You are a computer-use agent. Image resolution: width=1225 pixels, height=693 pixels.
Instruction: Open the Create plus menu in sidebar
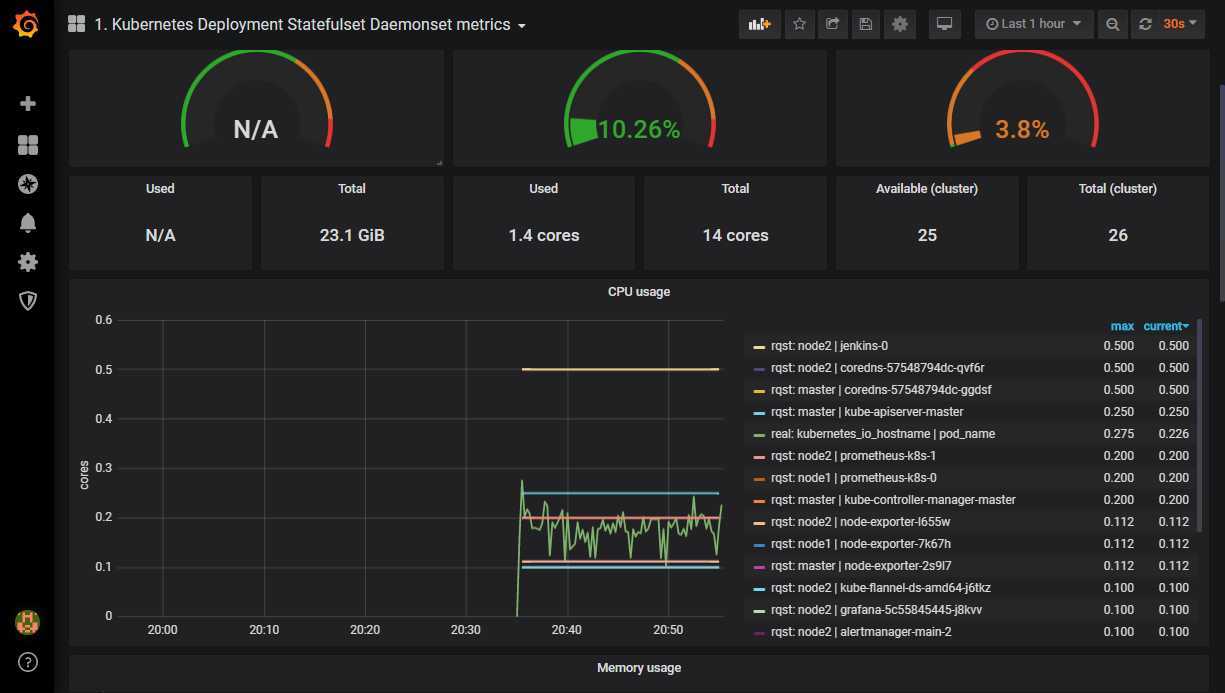28,104
